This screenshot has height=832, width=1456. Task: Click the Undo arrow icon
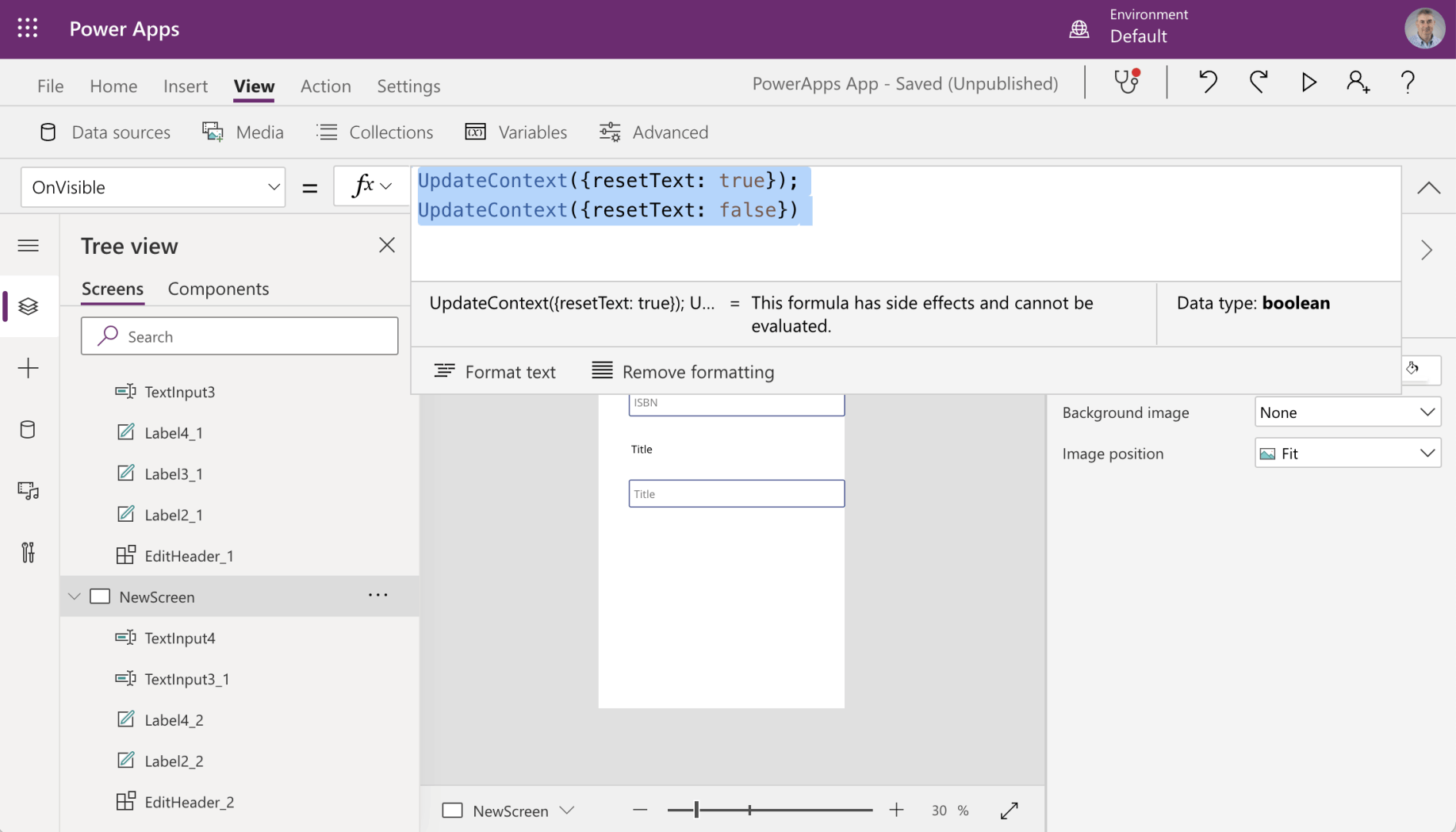click(x=1208, y=82)
